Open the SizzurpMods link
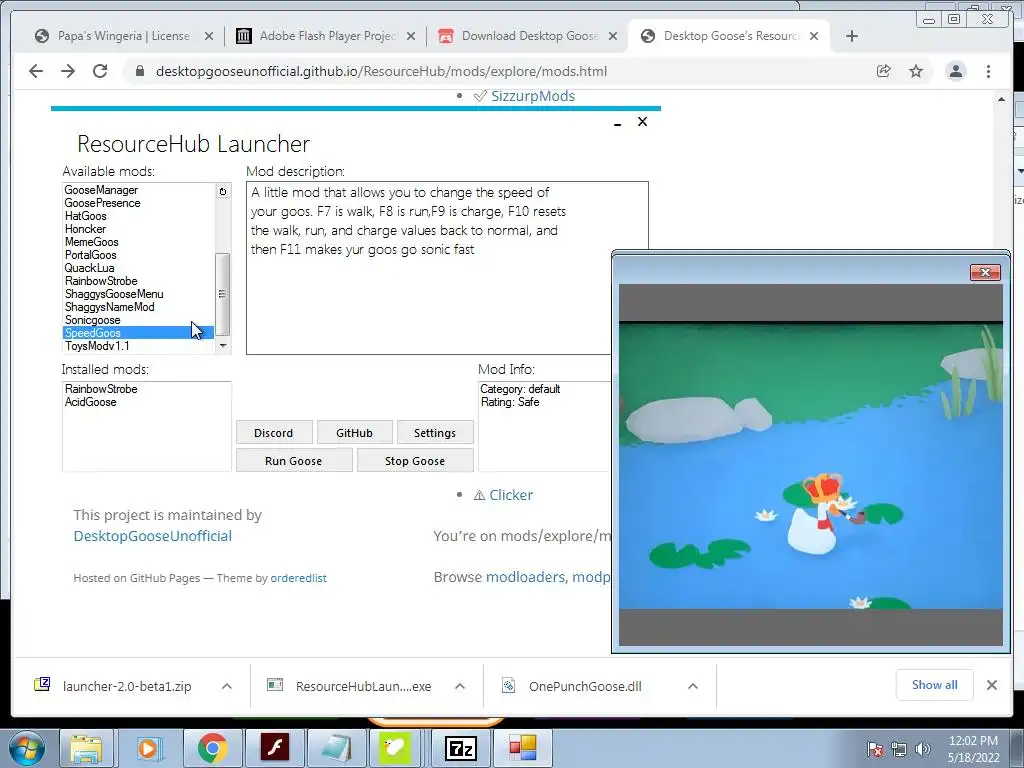 (x=533, y=96)
